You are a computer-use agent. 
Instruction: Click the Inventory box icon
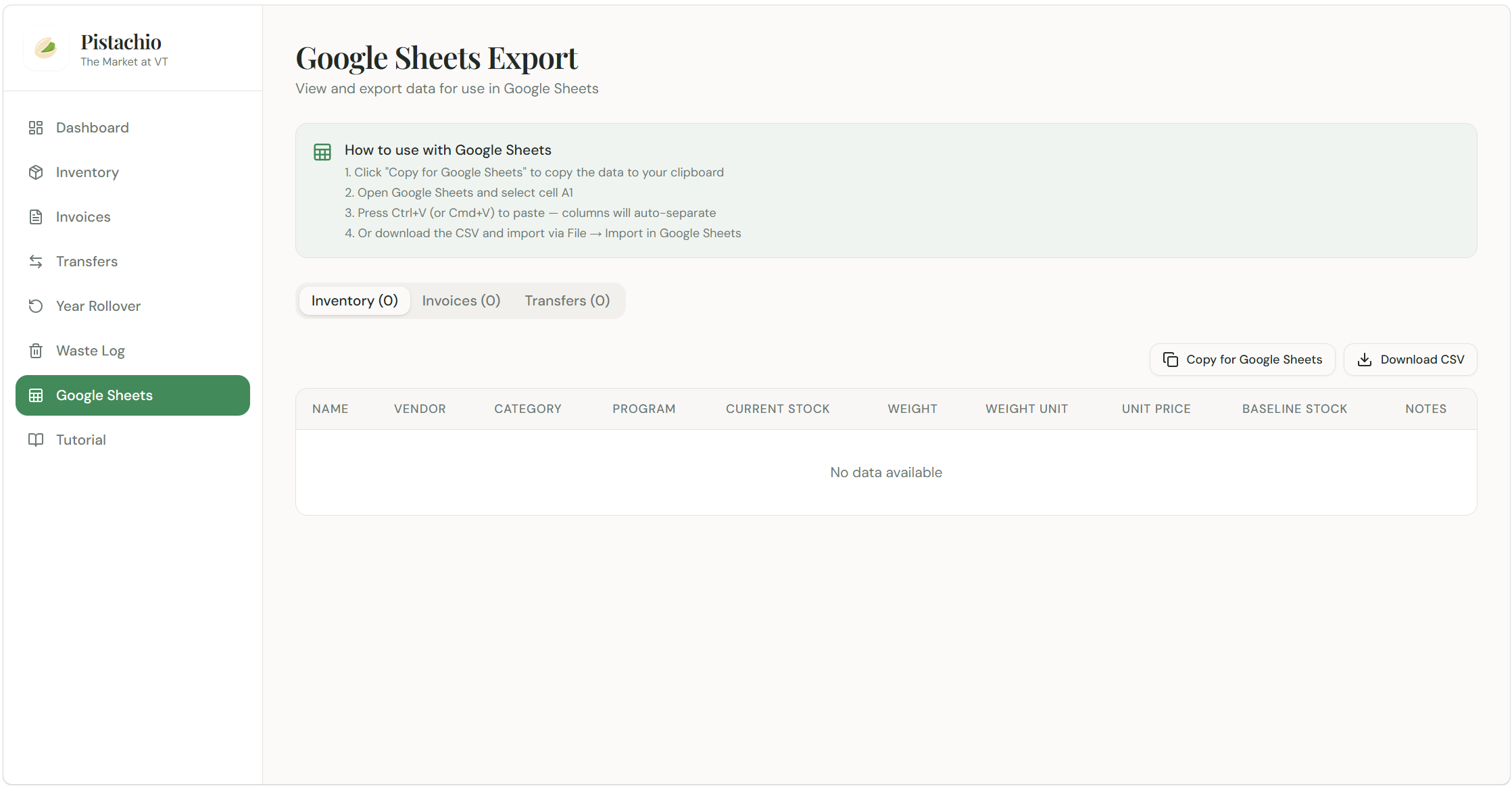pos(36,172)
